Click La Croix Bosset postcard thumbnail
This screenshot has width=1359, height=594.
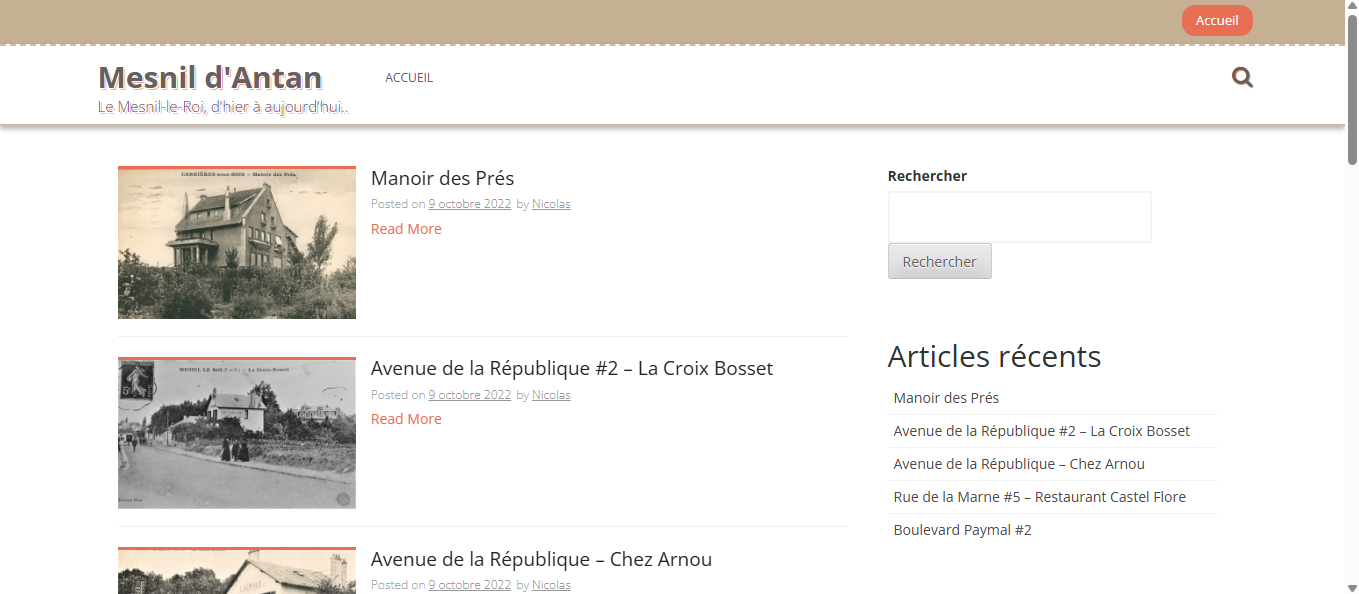pos(236,432)
